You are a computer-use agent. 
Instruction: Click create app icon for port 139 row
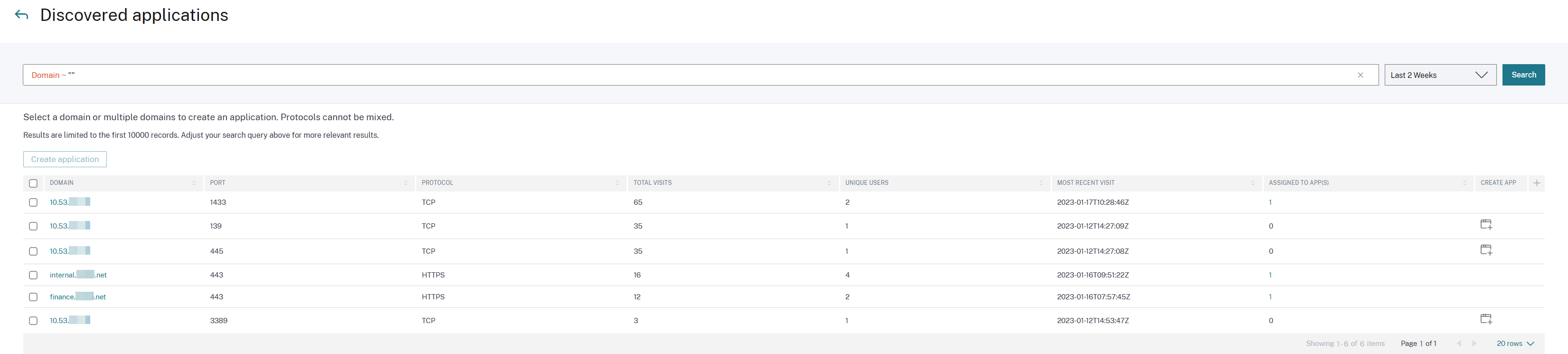[x=1486, y=225]
